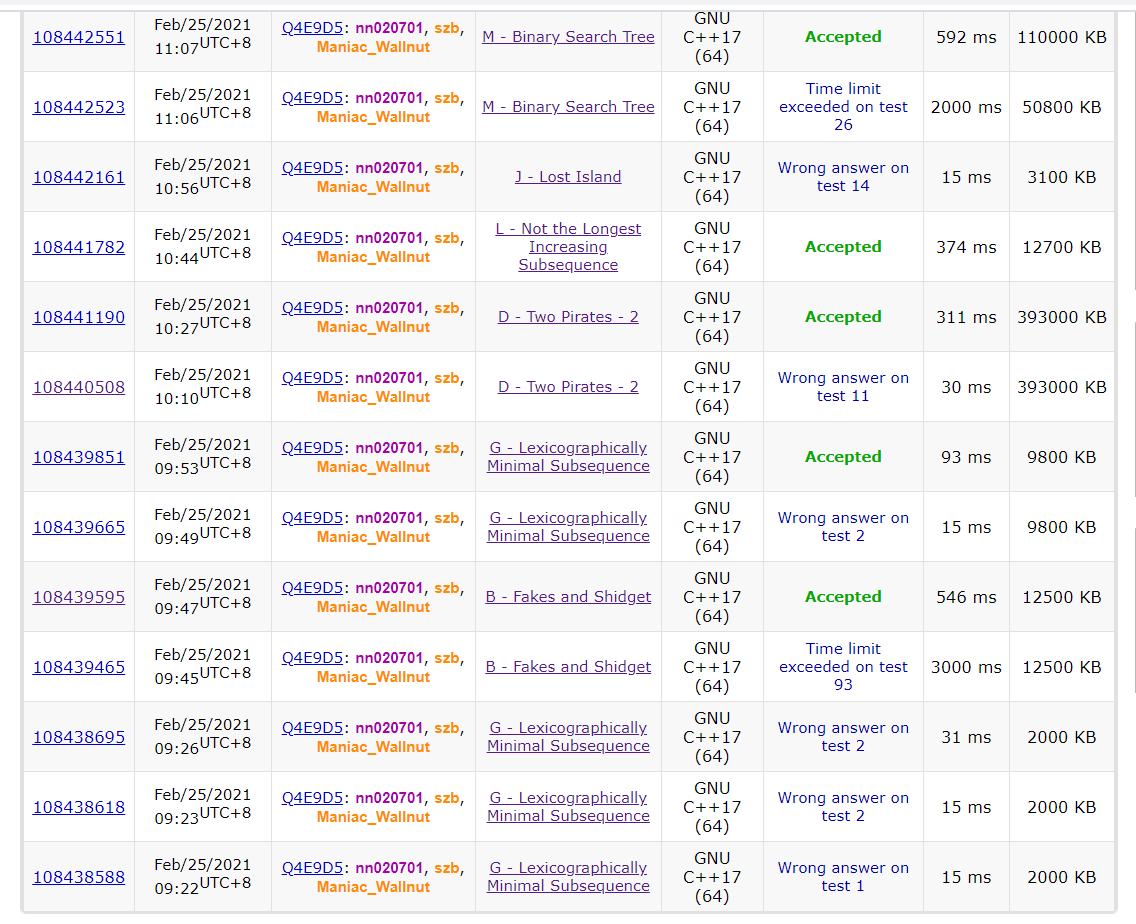Open visited submission link 108439595
This screenshot has height=924, width=1136.
[79, 597]
